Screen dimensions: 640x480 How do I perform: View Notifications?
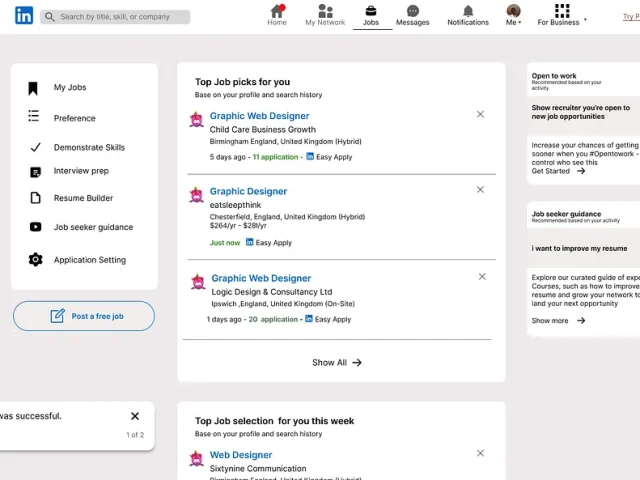(468, 16)
